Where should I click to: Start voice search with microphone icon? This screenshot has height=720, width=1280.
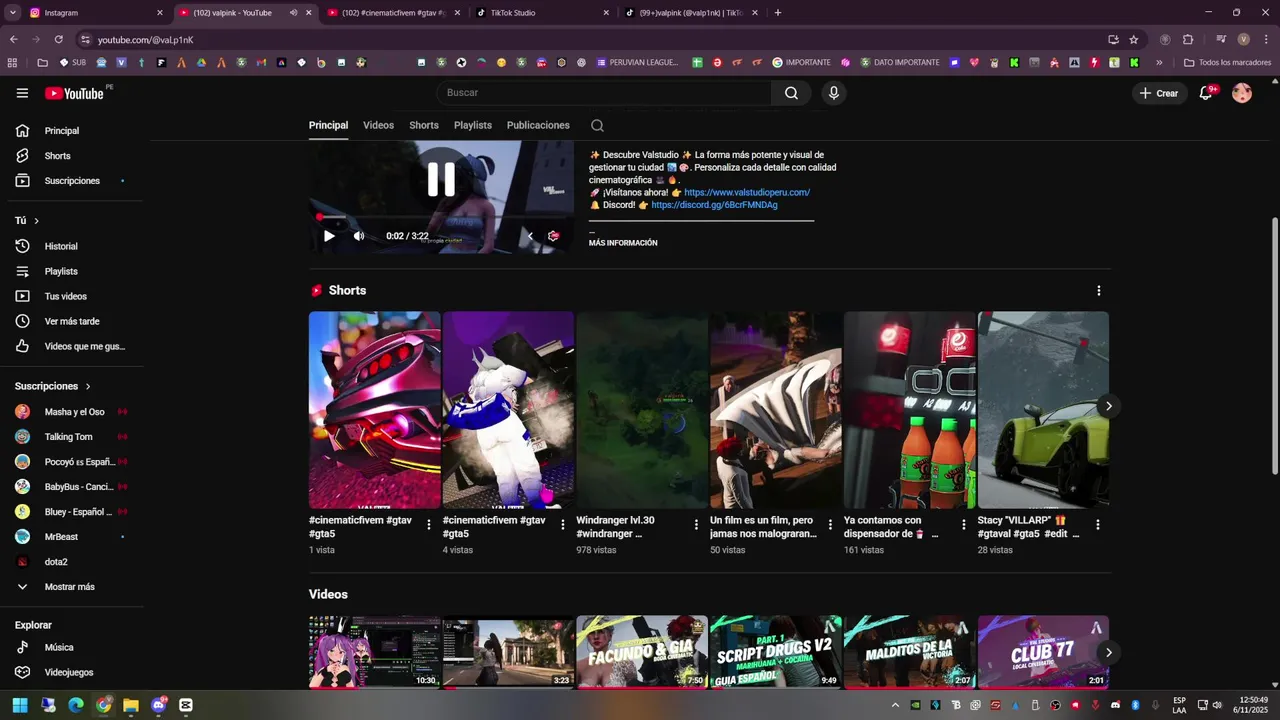click(833, 93)
